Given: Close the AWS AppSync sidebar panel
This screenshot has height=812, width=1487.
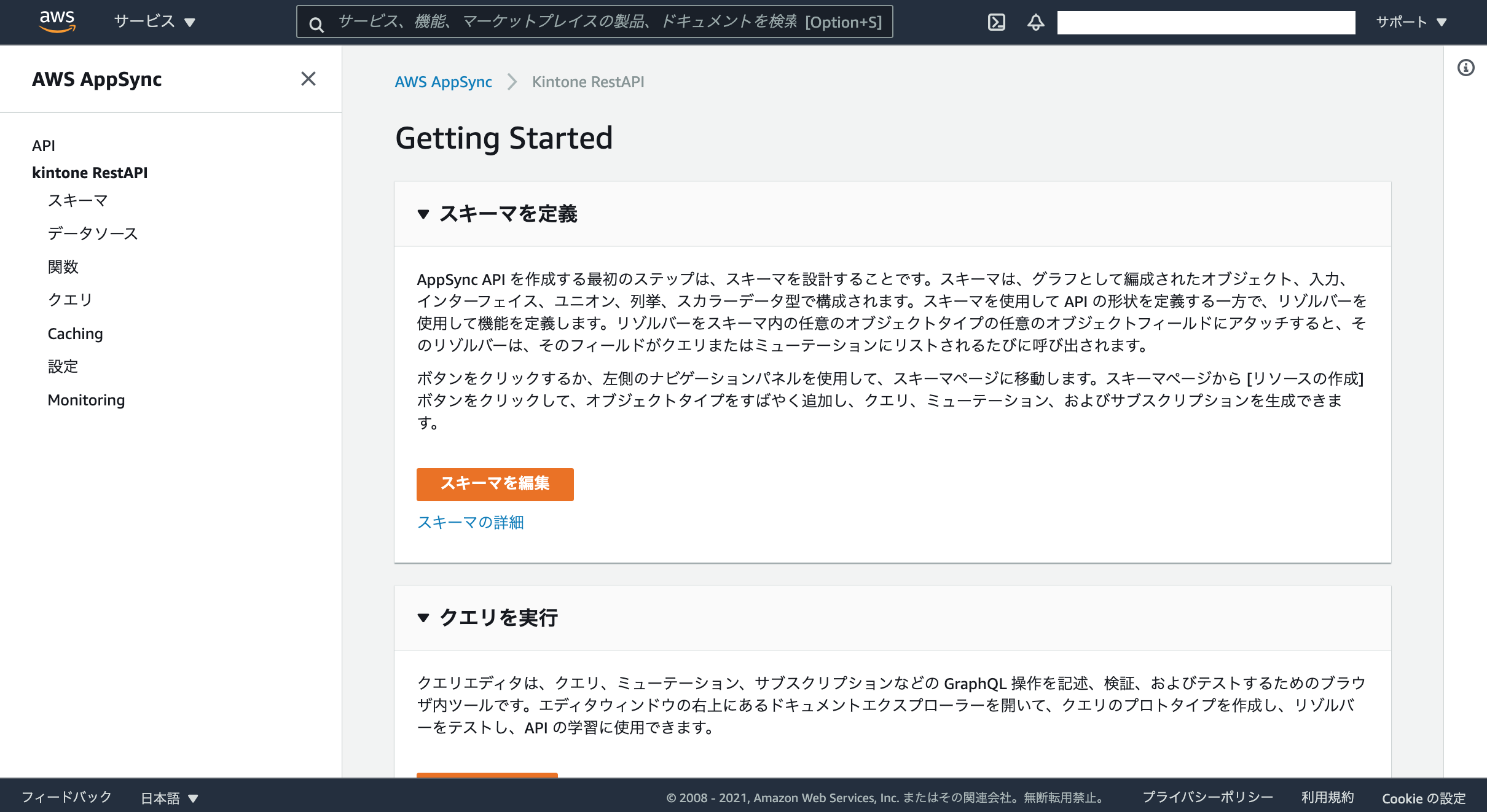Looking at the screenshot, I should point(308,79).
